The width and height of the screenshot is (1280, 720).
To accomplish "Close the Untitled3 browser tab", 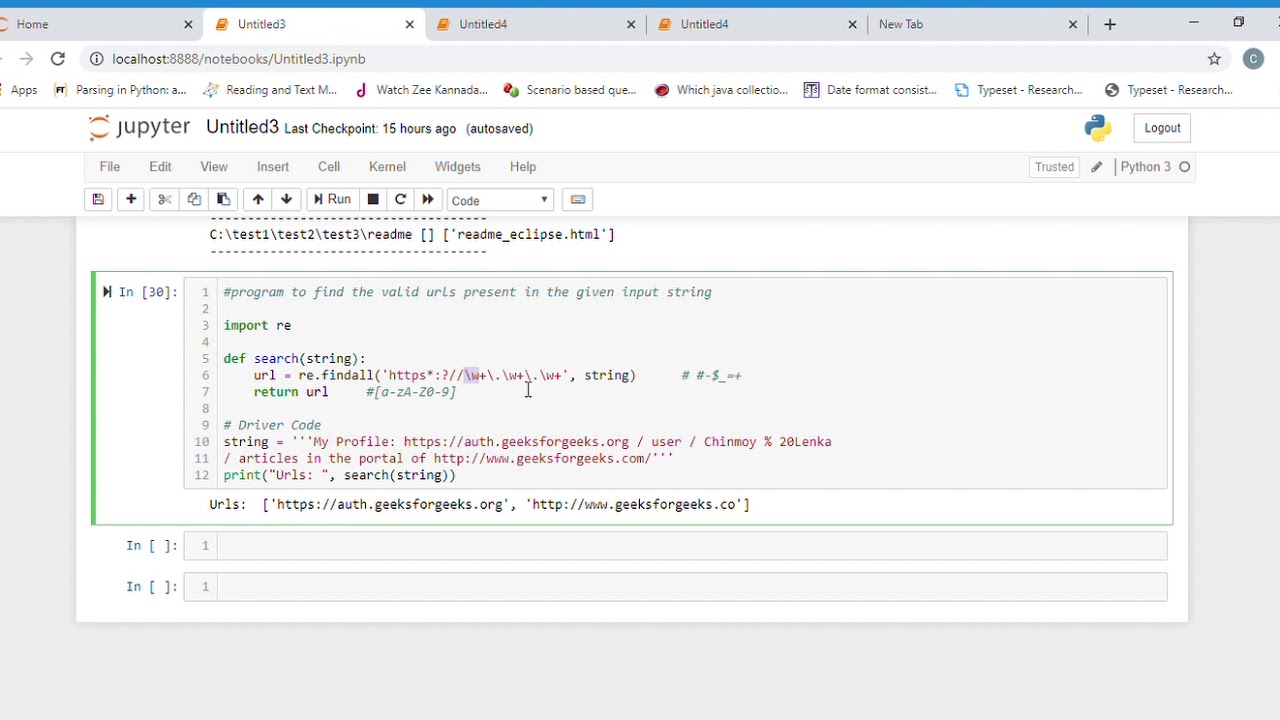I will pyautogui.click(x=409, y=24).
